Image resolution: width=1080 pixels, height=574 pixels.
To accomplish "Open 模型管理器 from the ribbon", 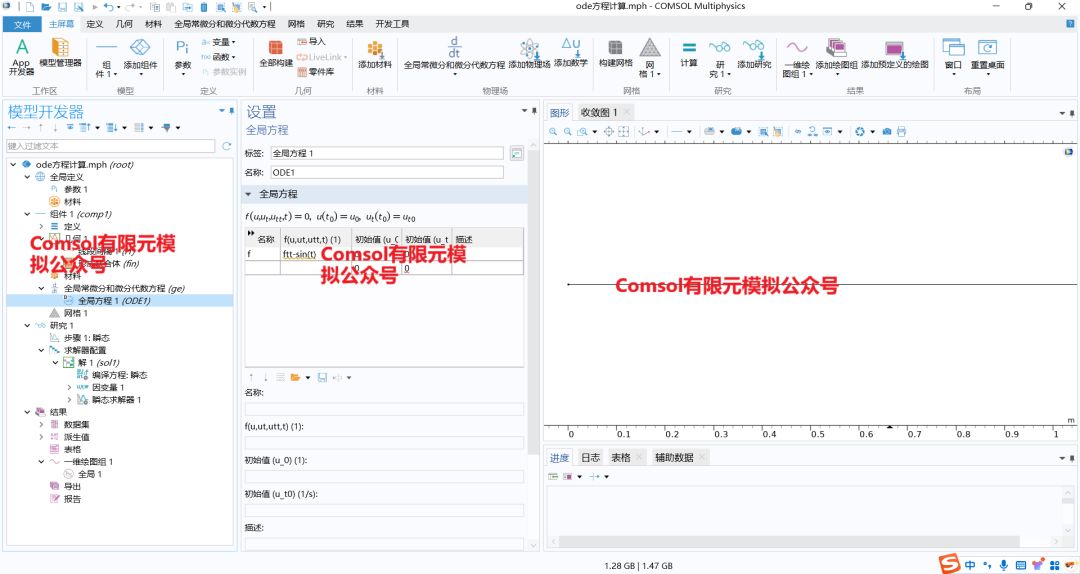I will (x=60, y=54).
